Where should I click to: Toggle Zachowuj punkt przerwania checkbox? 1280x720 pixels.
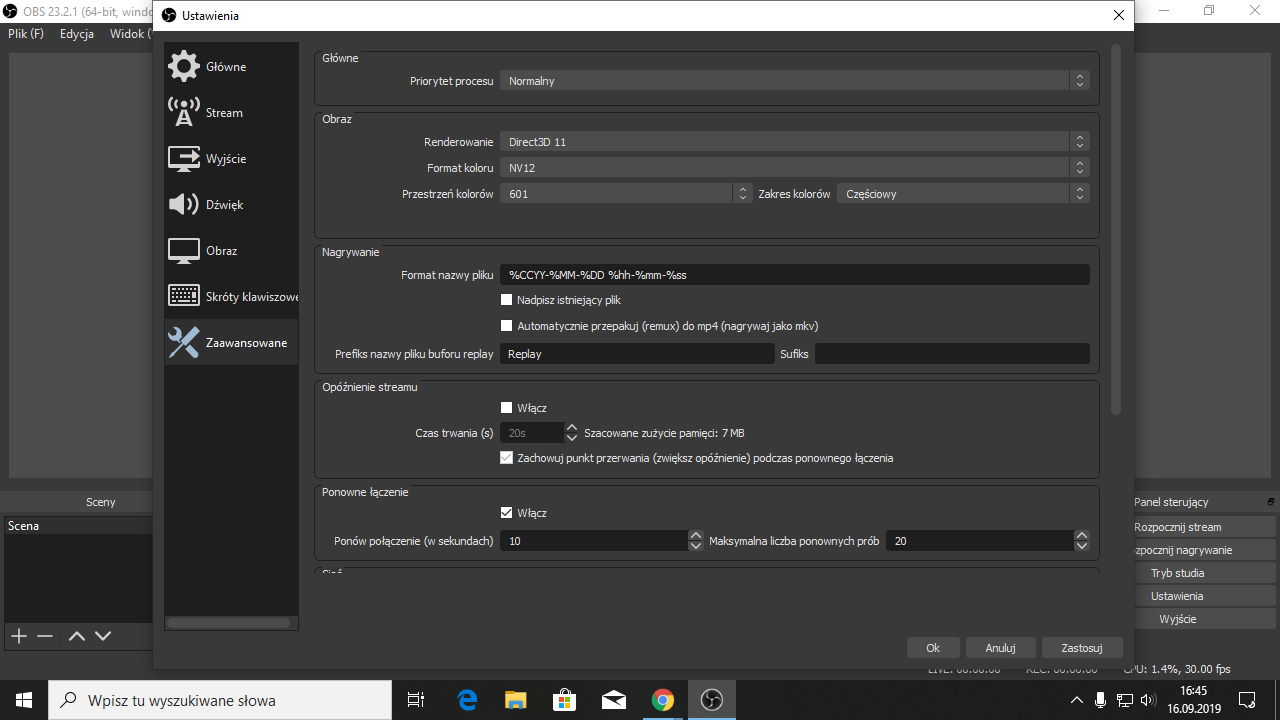pyautogui.click(x=506, y=458)
